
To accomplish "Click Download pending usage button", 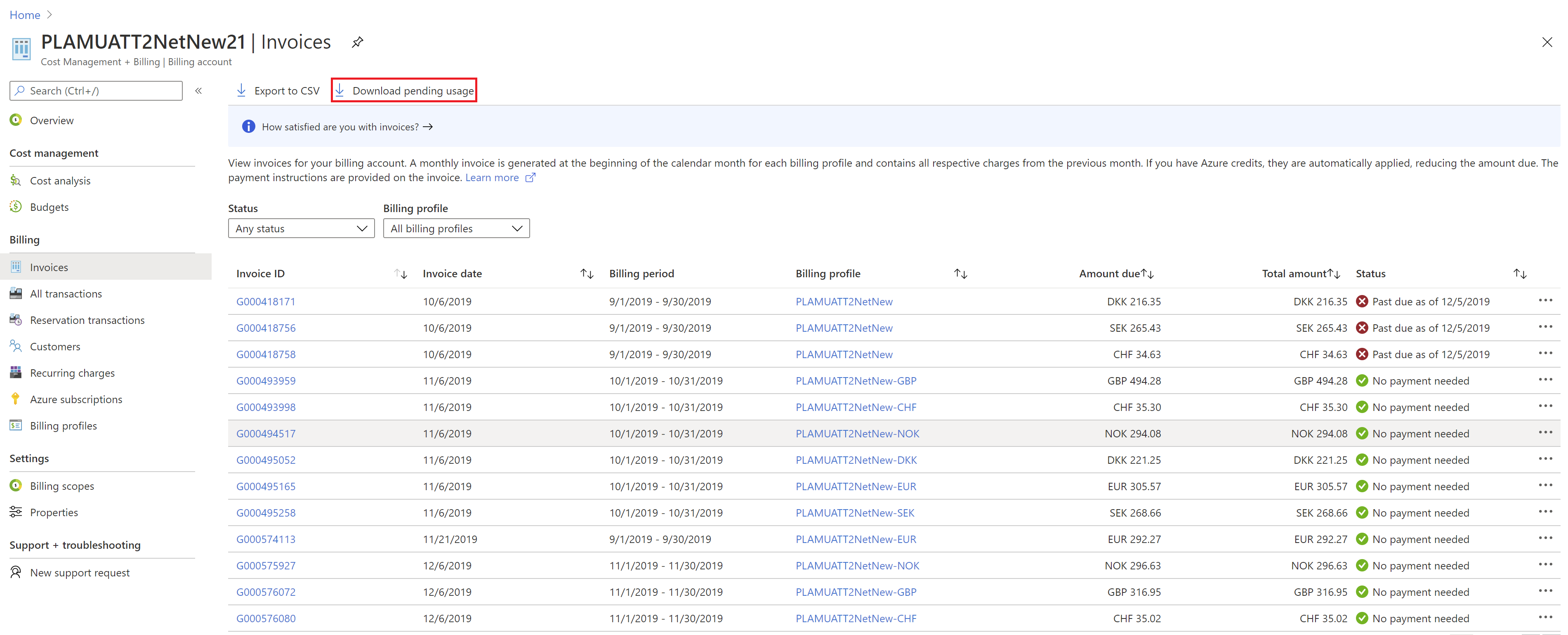I will point(404,90).
